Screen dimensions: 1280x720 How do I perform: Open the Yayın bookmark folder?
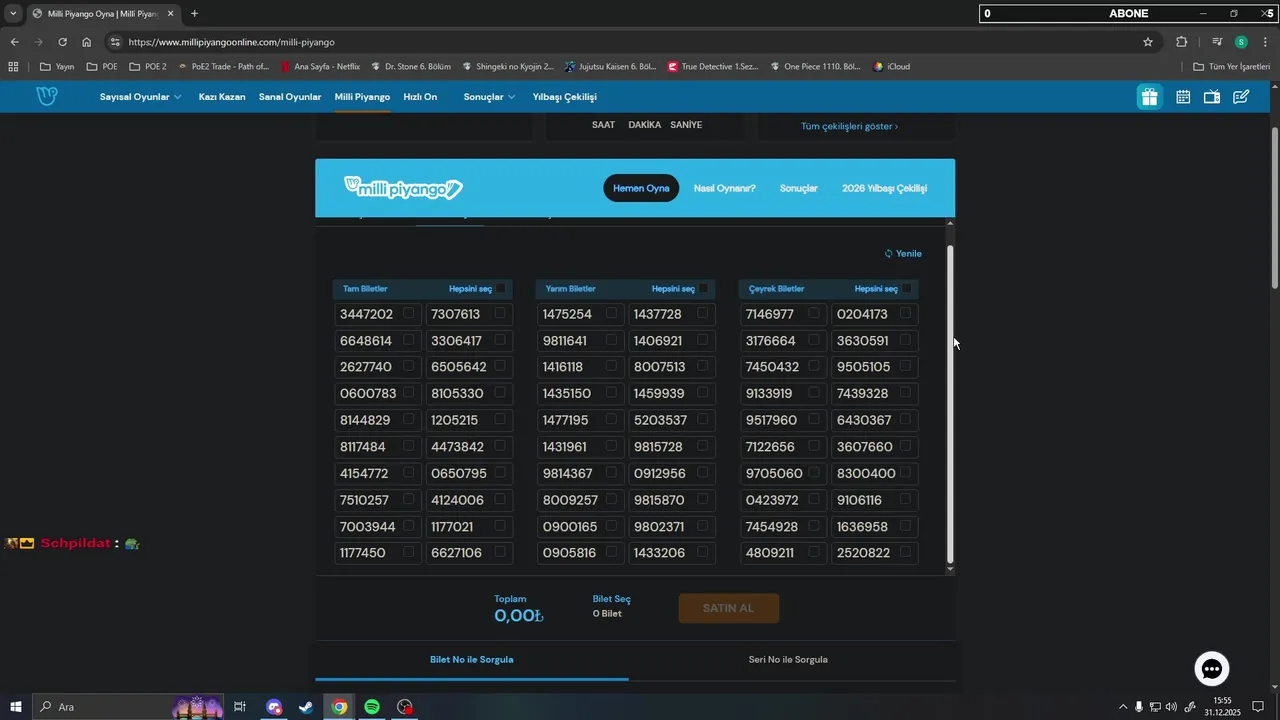[x=57, y=67]
